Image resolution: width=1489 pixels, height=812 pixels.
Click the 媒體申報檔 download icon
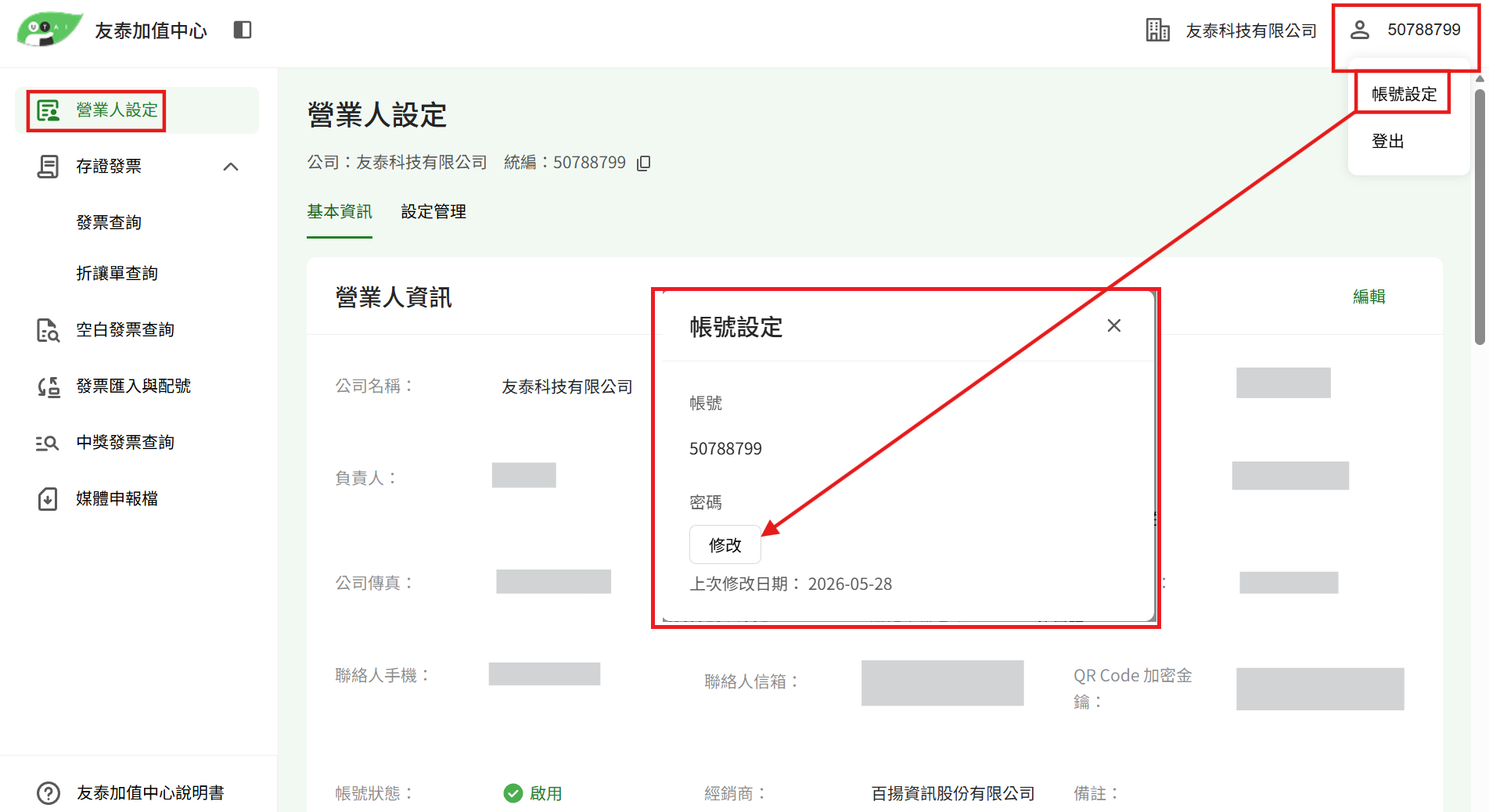pos(48,499)
